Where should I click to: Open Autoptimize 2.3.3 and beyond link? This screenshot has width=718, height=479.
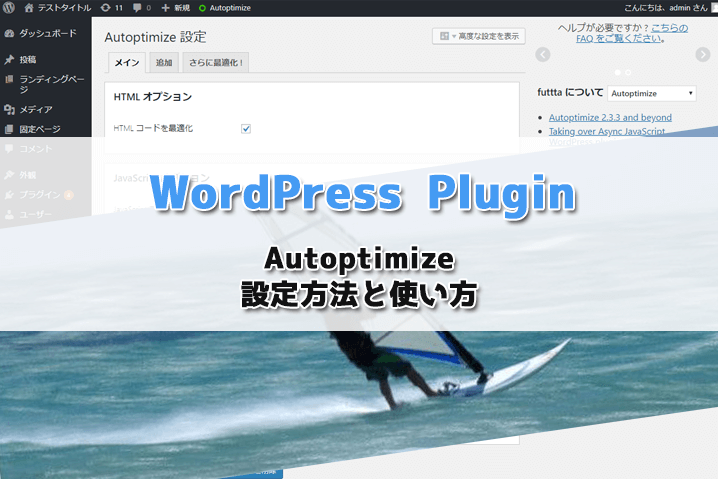pos(610,117)
